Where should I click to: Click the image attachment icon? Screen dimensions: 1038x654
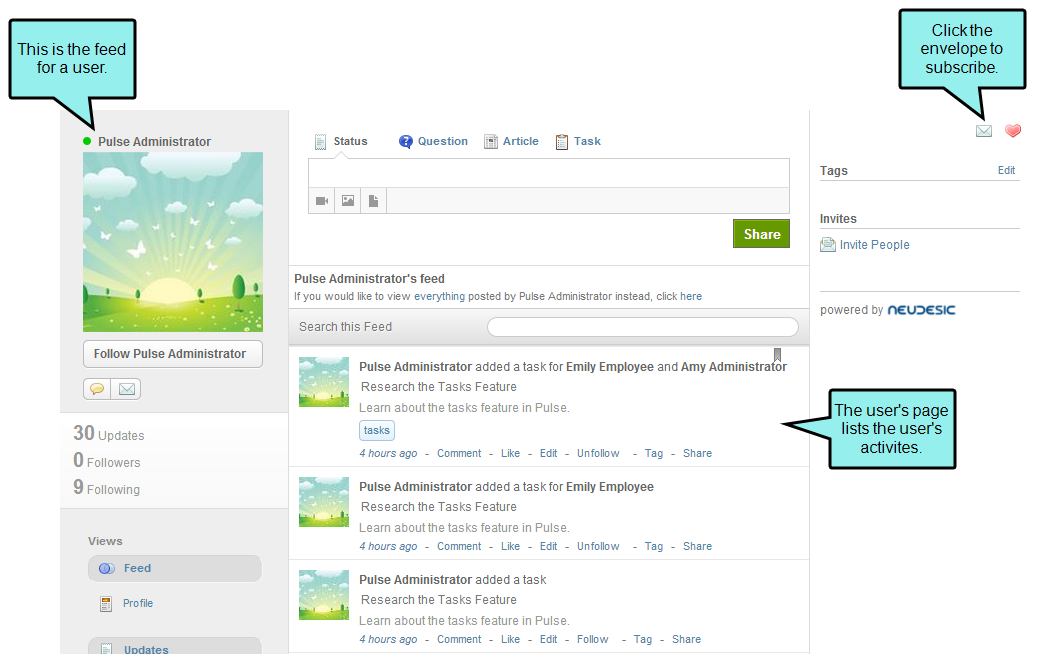tap(348, 201)
